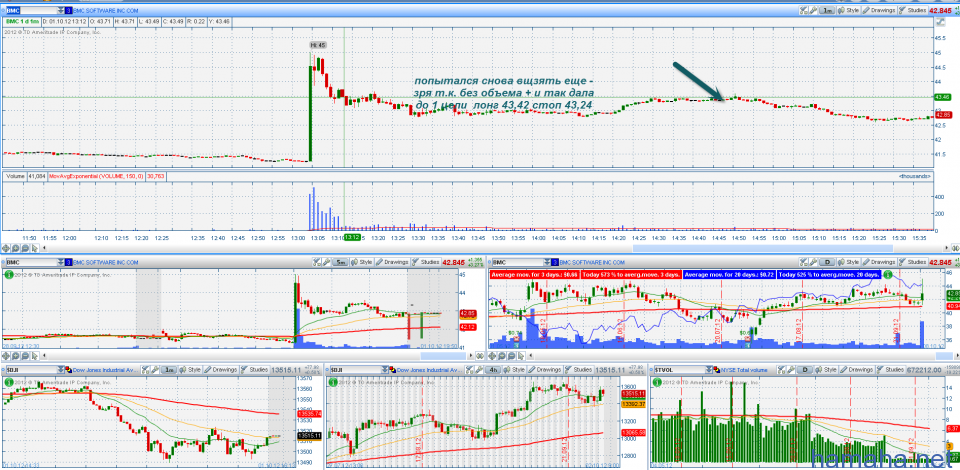Viewport: 960px width, 470px height.
Task: Click link icon beside $DJI symbol in 1m chart
Action: [x=68, y=370]
